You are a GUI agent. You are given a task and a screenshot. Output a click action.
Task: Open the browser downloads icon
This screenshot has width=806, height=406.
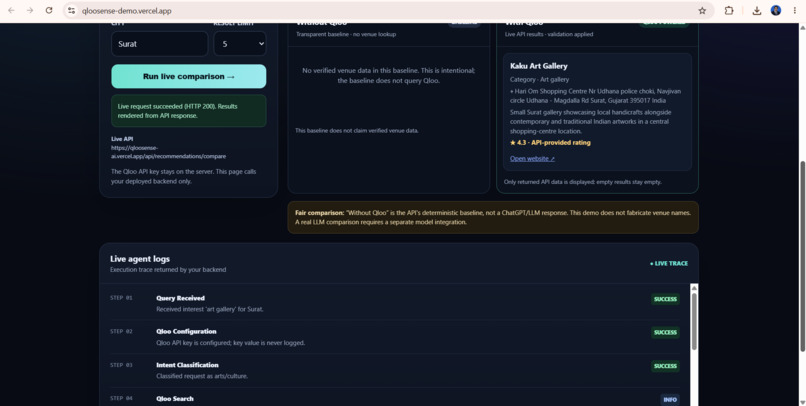point(757,10)
